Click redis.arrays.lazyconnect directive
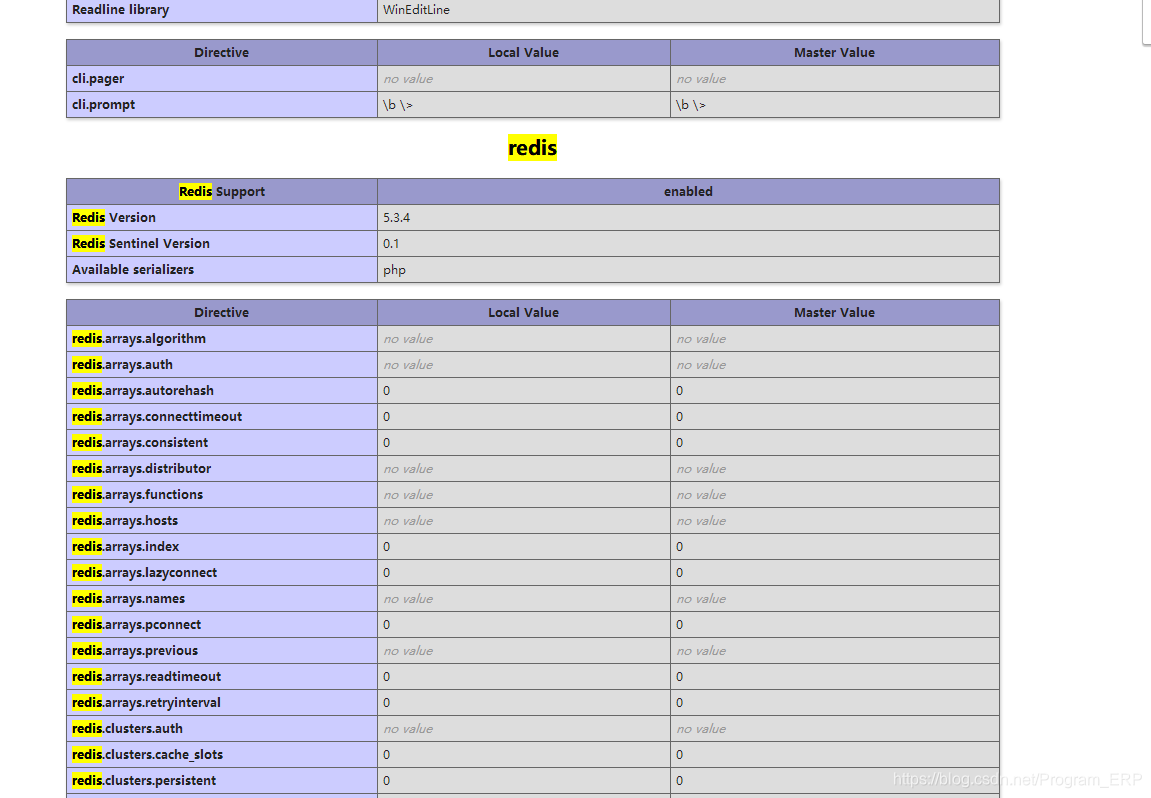Image resolution: width=1151 pixels, height=798 pixels. [144, 573]
